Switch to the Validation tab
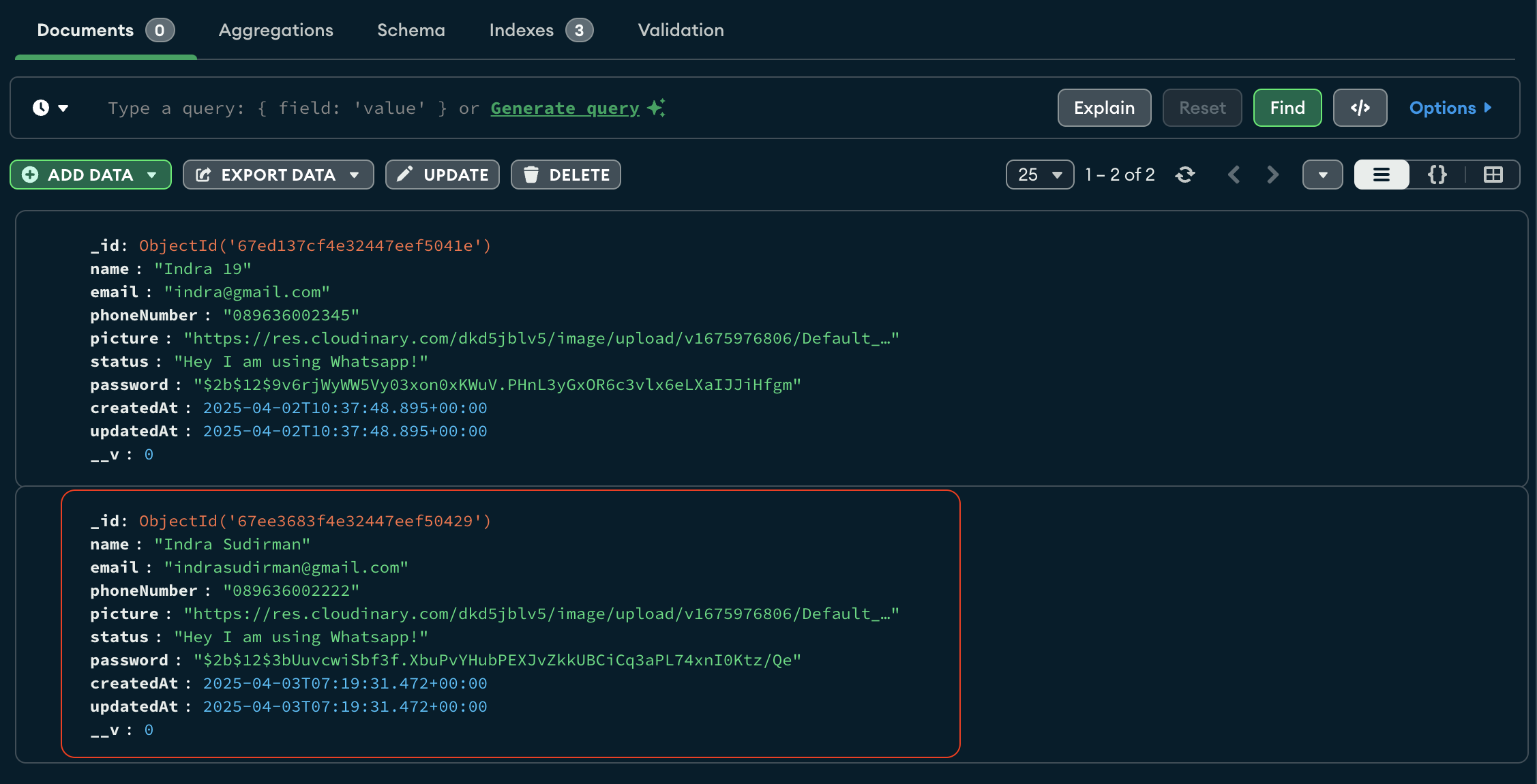This screenshot has height=784, width=1537. (x=680, y=30)
